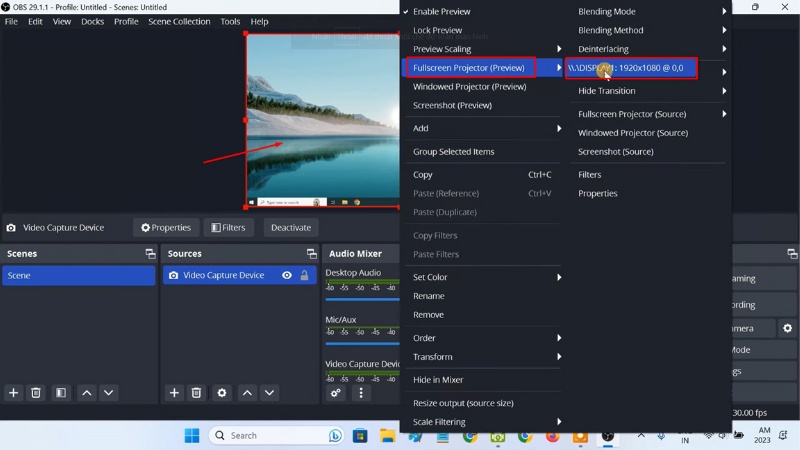The width and height of the screenshot is (800, 450).
Task: Expand Blending Mode submenu
Action: pos(648,11)
